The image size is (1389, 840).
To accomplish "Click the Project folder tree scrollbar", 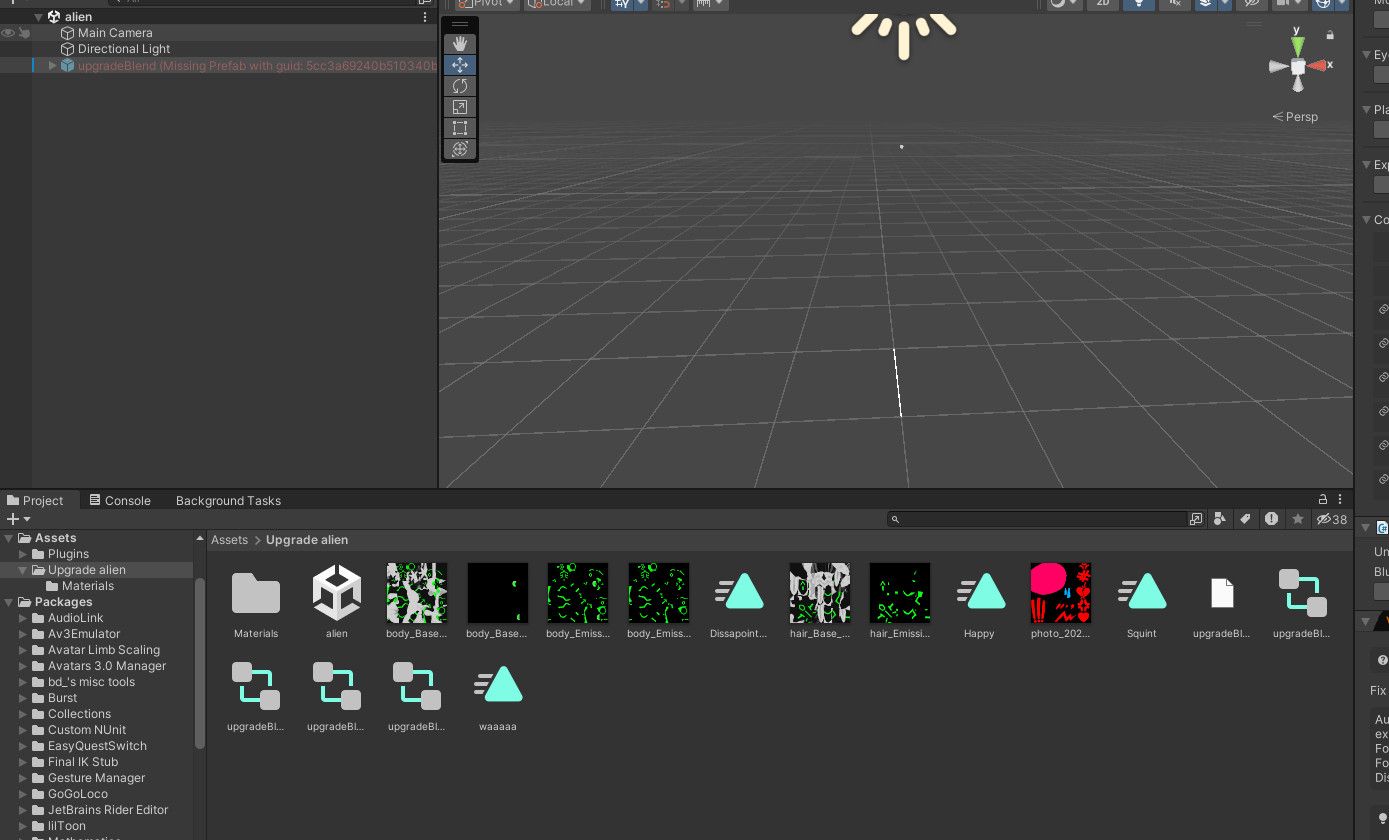I will [200, 662].
